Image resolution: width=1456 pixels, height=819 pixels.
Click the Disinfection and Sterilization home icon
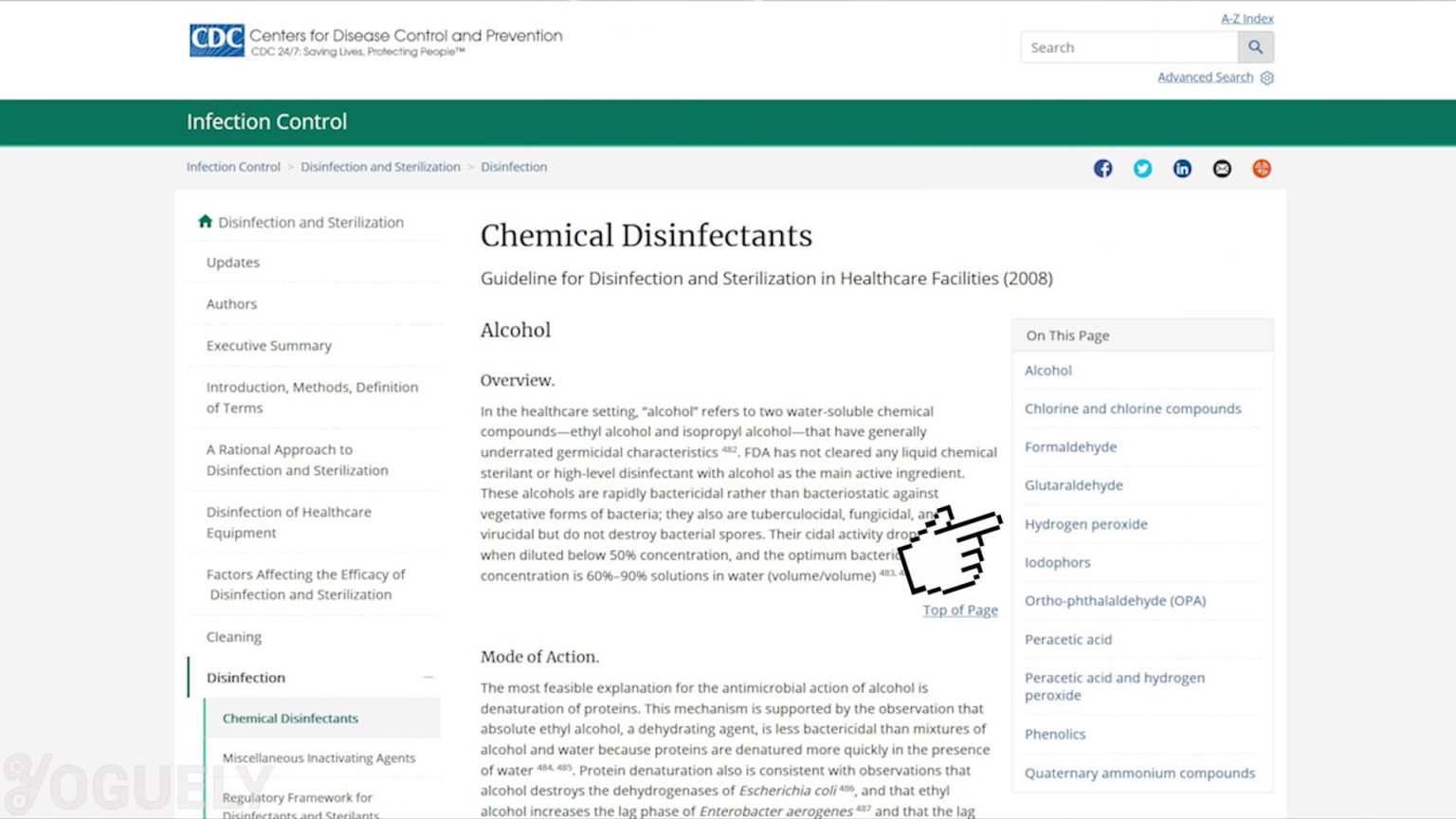(x=205, y=222)
